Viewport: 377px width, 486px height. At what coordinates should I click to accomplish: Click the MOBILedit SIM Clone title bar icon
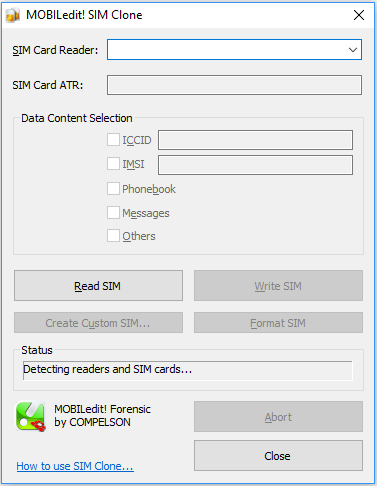[13, 16]
